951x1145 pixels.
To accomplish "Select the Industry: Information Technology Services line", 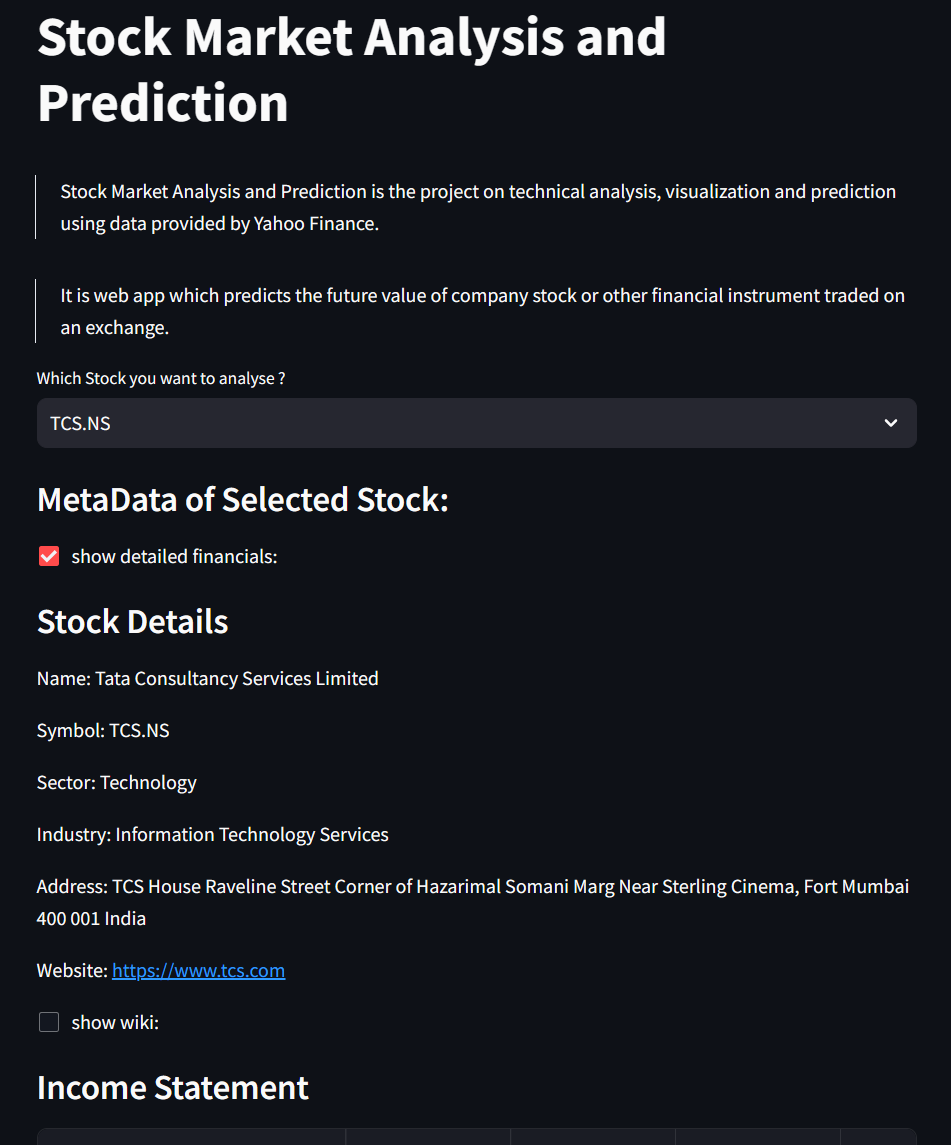I will tap(213, 835).
